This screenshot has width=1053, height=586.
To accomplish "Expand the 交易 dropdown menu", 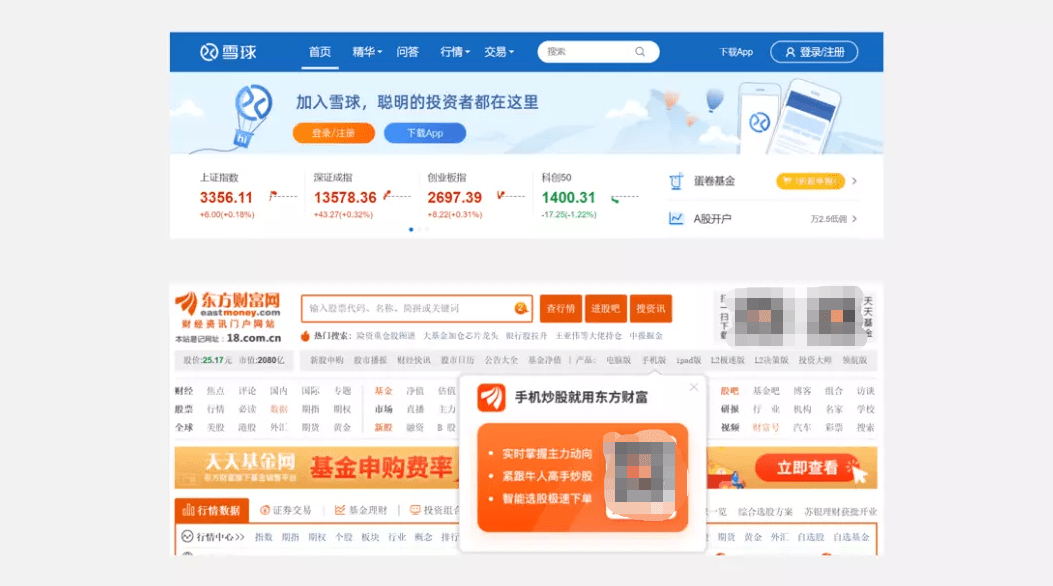I will (x=499, y=52).
